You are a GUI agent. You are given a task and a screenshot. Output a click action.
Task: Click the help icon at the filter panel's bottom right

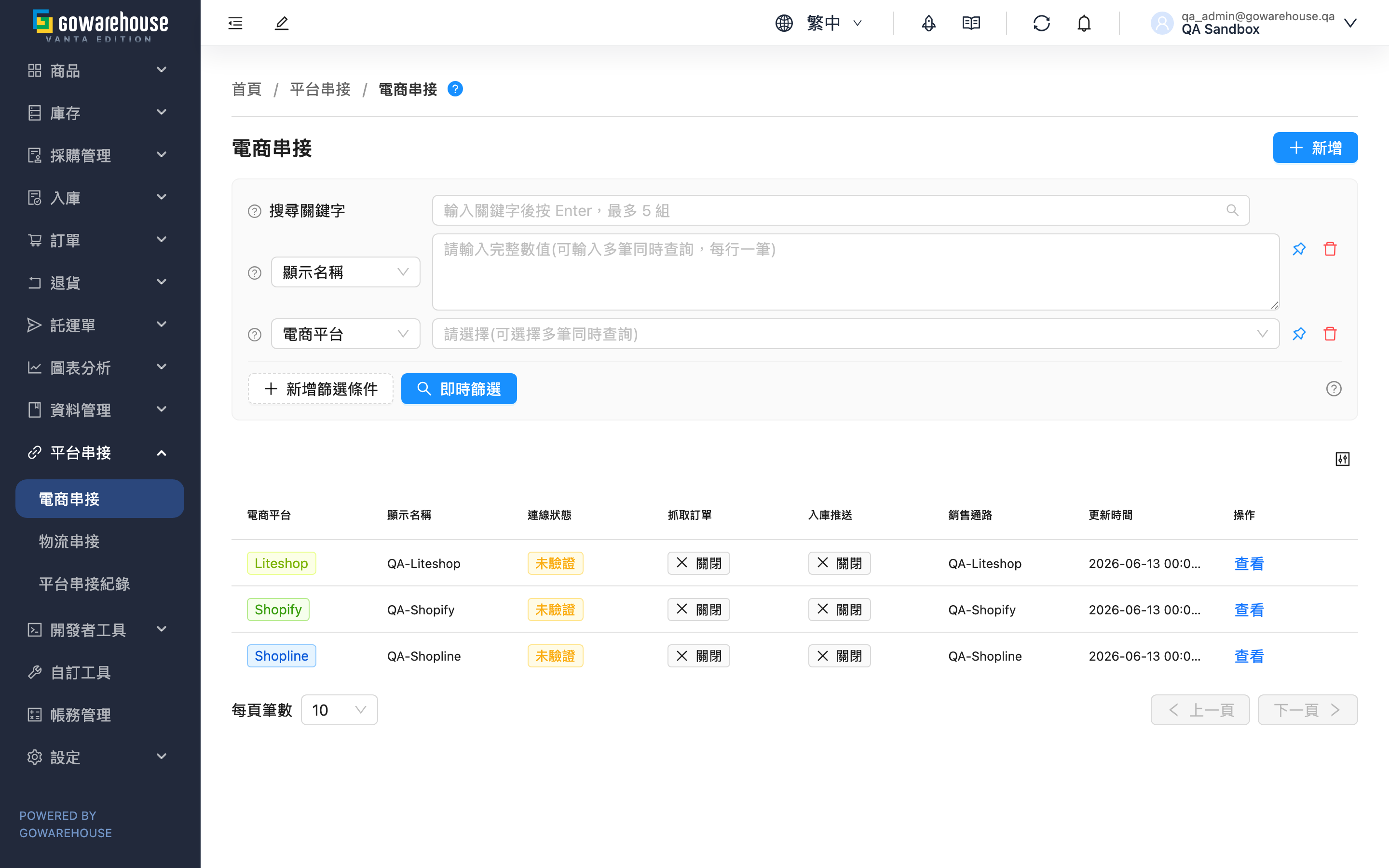(x=1334, y=389)
